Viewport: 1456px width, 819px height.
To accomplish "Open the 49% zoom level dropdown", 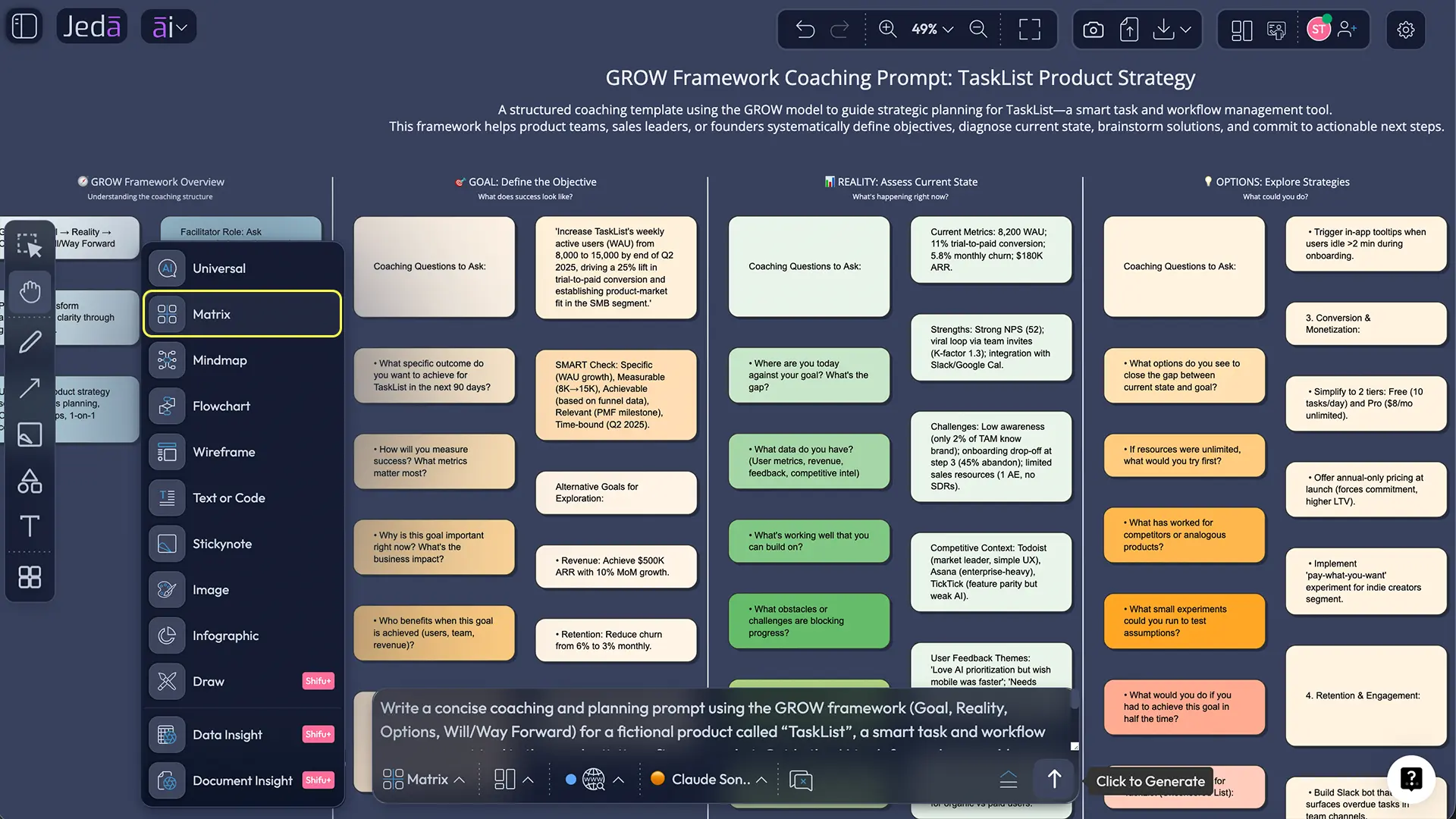I will (x=932, y=29).
